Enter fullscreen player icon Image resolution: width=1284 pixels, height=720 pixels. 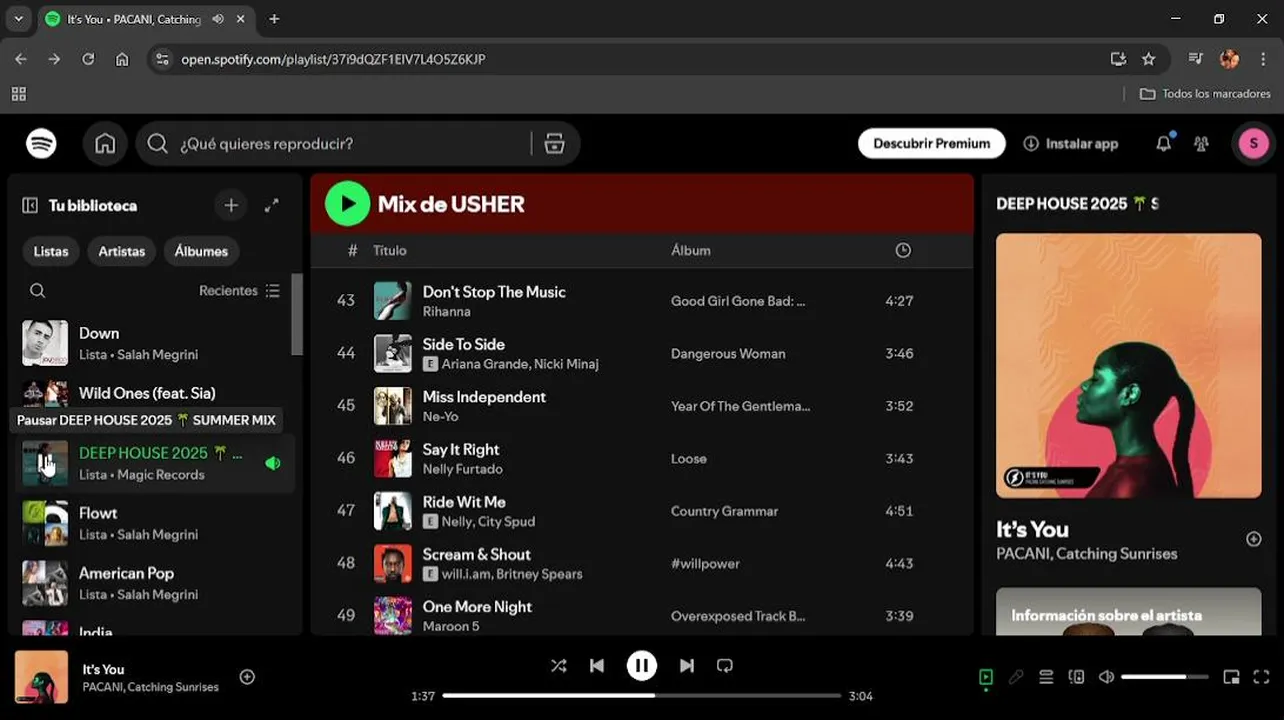click(x=1261, y=677)
